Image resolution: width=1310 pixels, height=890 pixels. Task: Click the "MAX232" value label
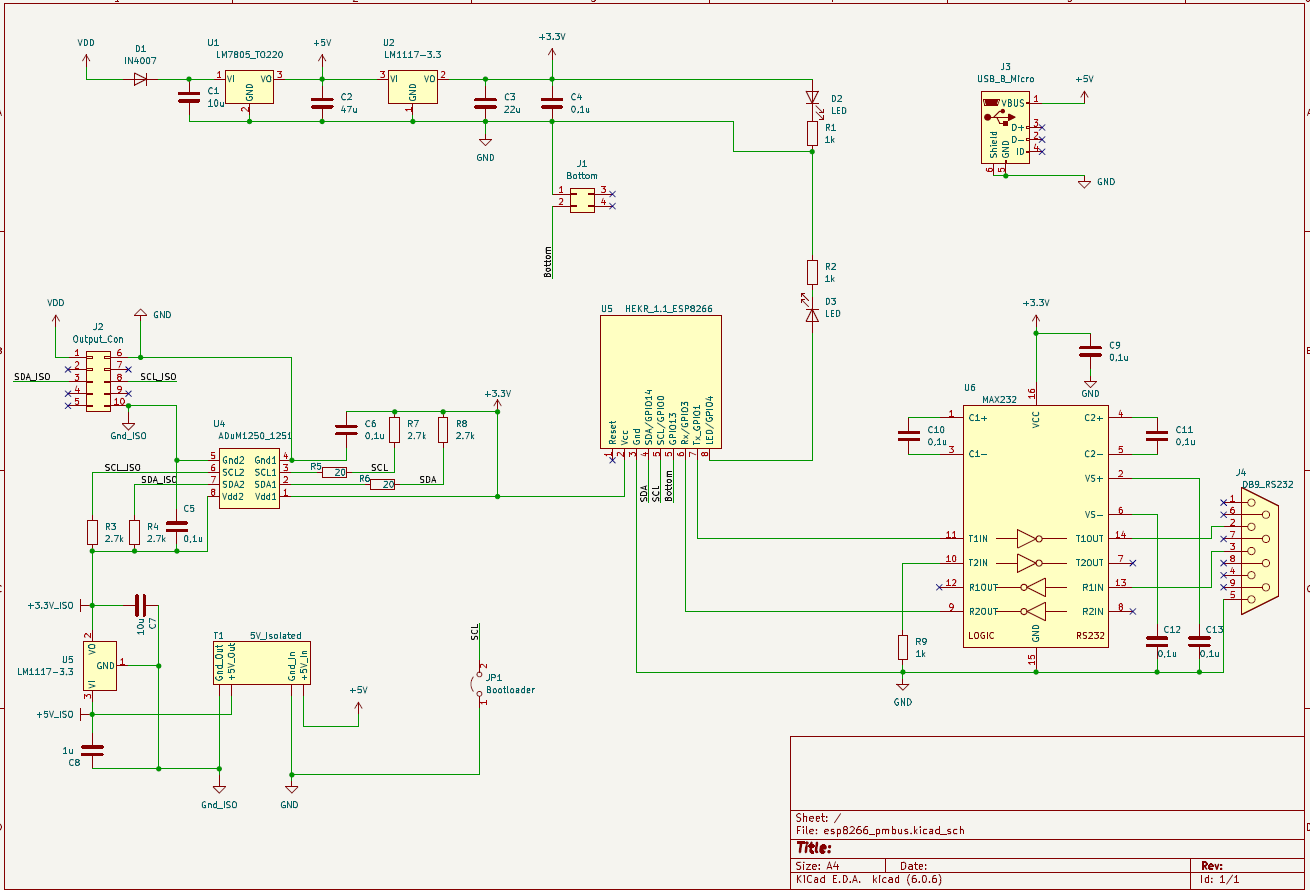click(999, 399)
